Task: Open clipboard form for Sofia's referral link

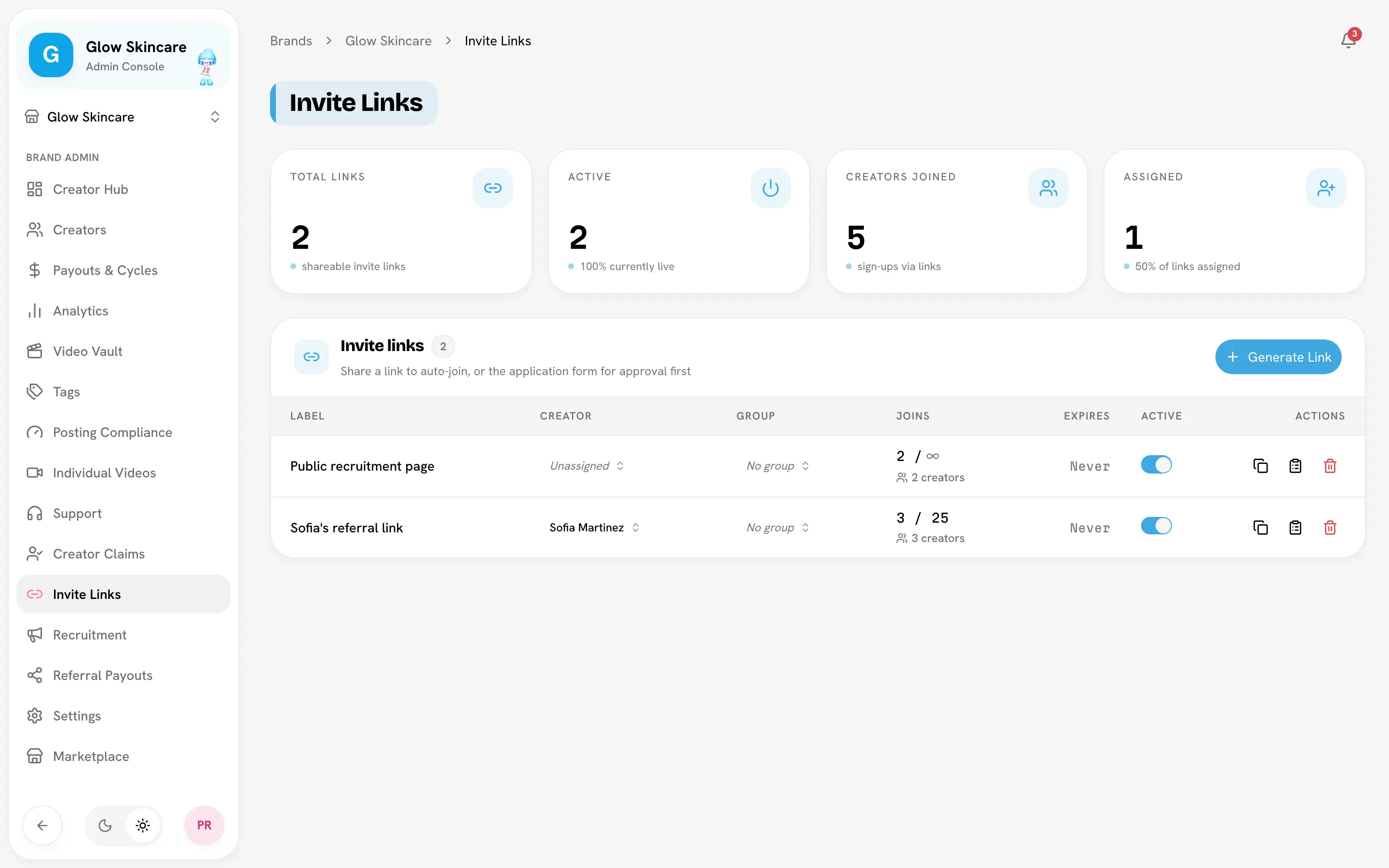Action: [1295, 527]
